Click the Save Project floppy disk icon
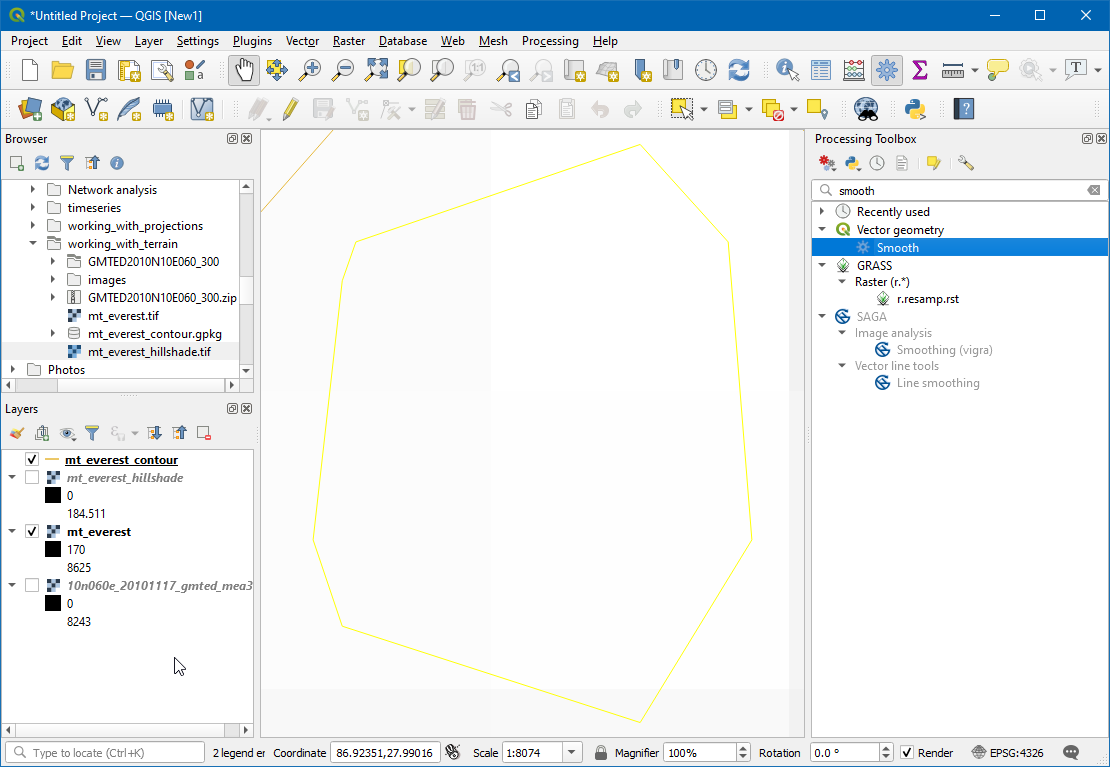Viewport: 1110px width, 767px height. [95, 70]
